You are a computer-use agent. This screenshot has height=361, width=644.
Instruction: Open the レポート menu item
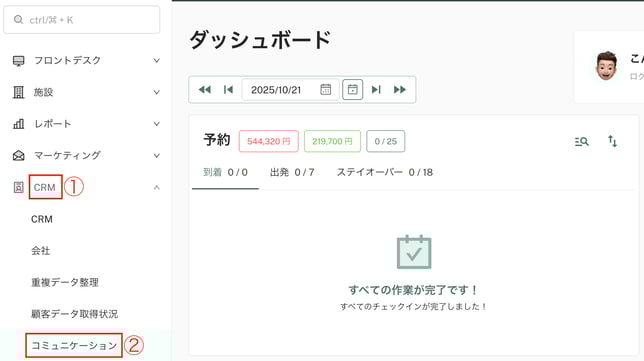tap(52, 124)
